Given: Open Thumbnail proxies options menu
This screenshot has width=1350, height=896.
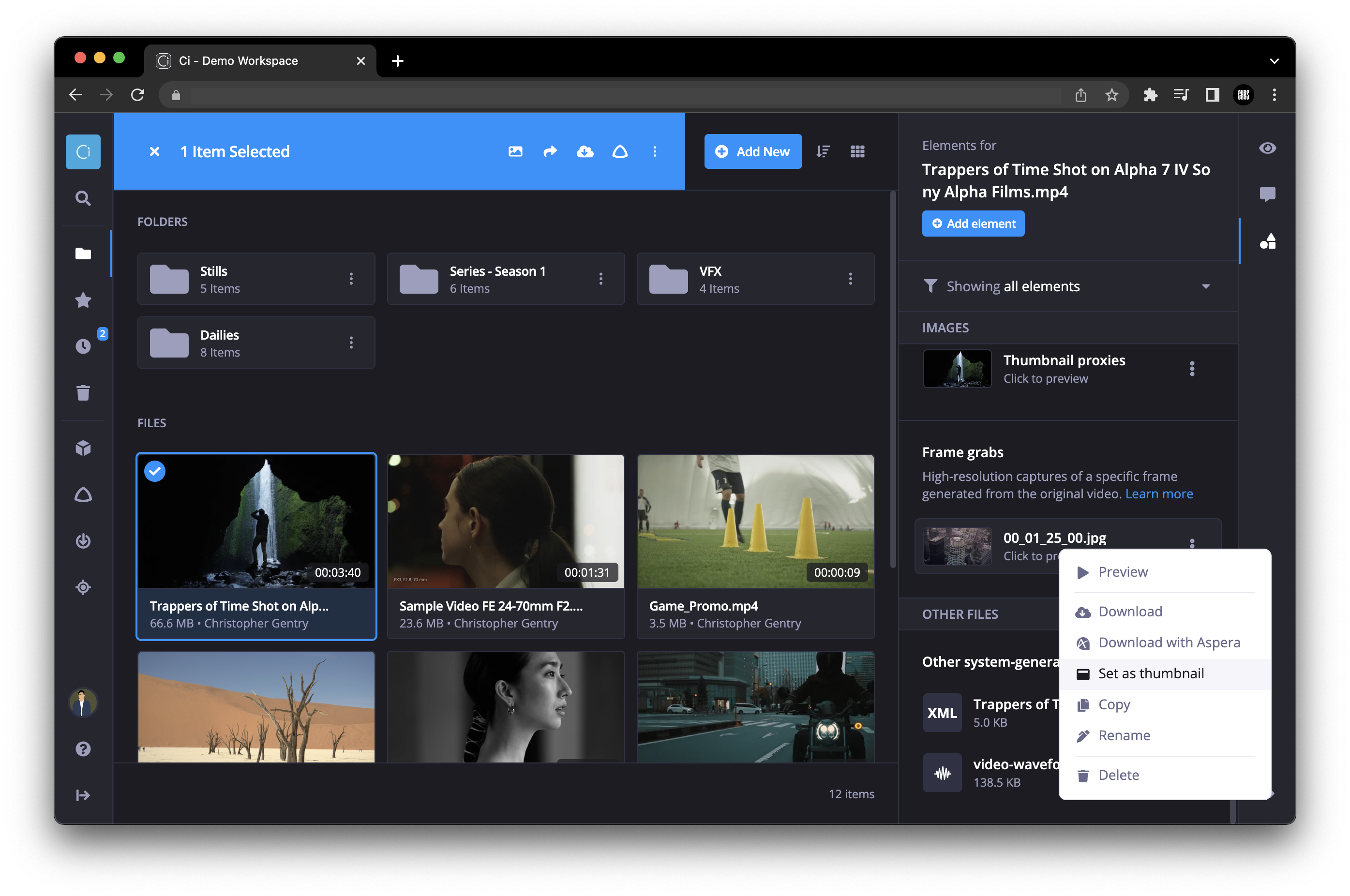Looking at the screenshot, I should [x=1192, y=369].
